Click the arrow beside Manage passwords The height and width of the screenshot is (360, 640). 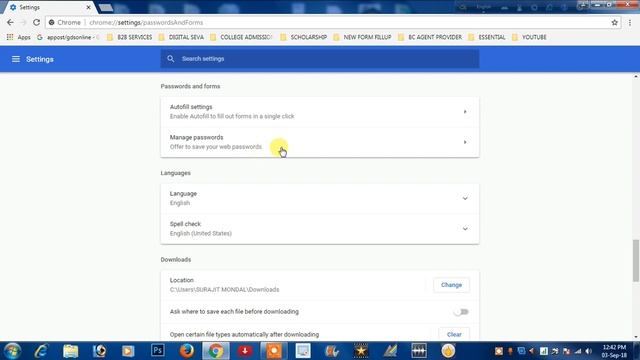(x=465, y=142)
